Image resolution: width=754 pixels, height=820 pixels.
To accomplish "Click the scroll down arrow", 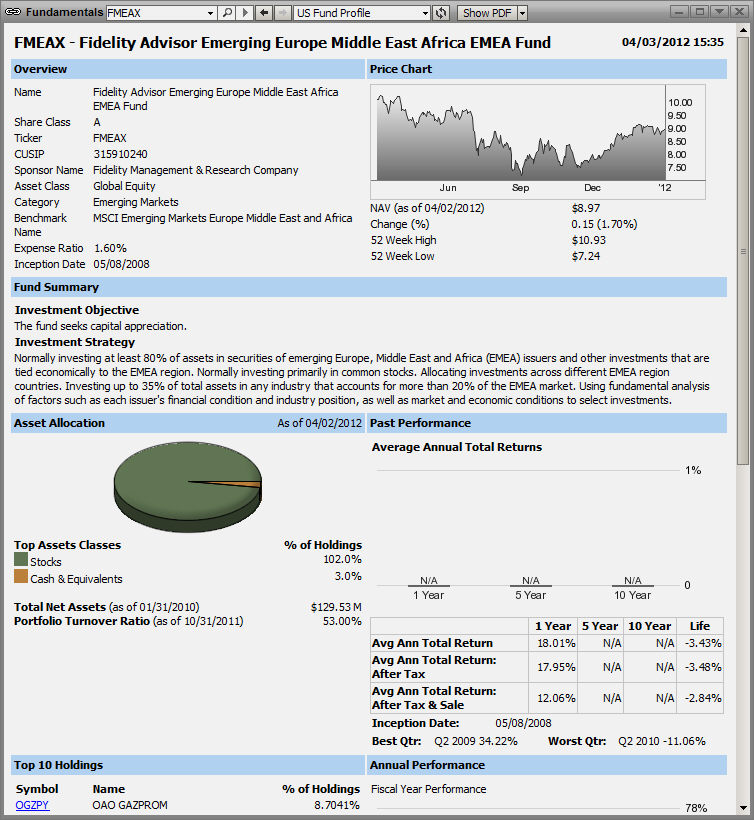I will pos(743,808).
